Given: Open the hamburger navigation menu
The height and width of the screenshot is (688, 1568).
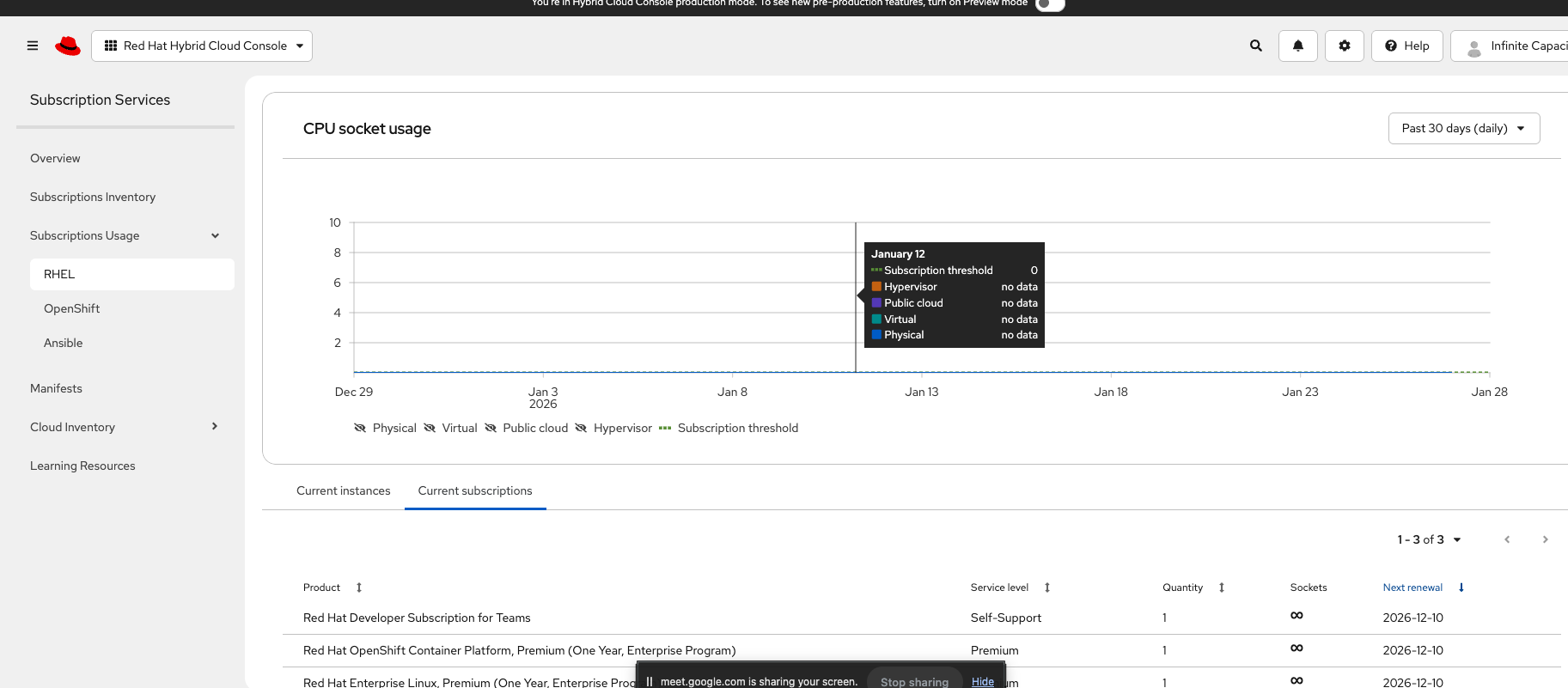Looking at the screenshot, I should 33,46.
